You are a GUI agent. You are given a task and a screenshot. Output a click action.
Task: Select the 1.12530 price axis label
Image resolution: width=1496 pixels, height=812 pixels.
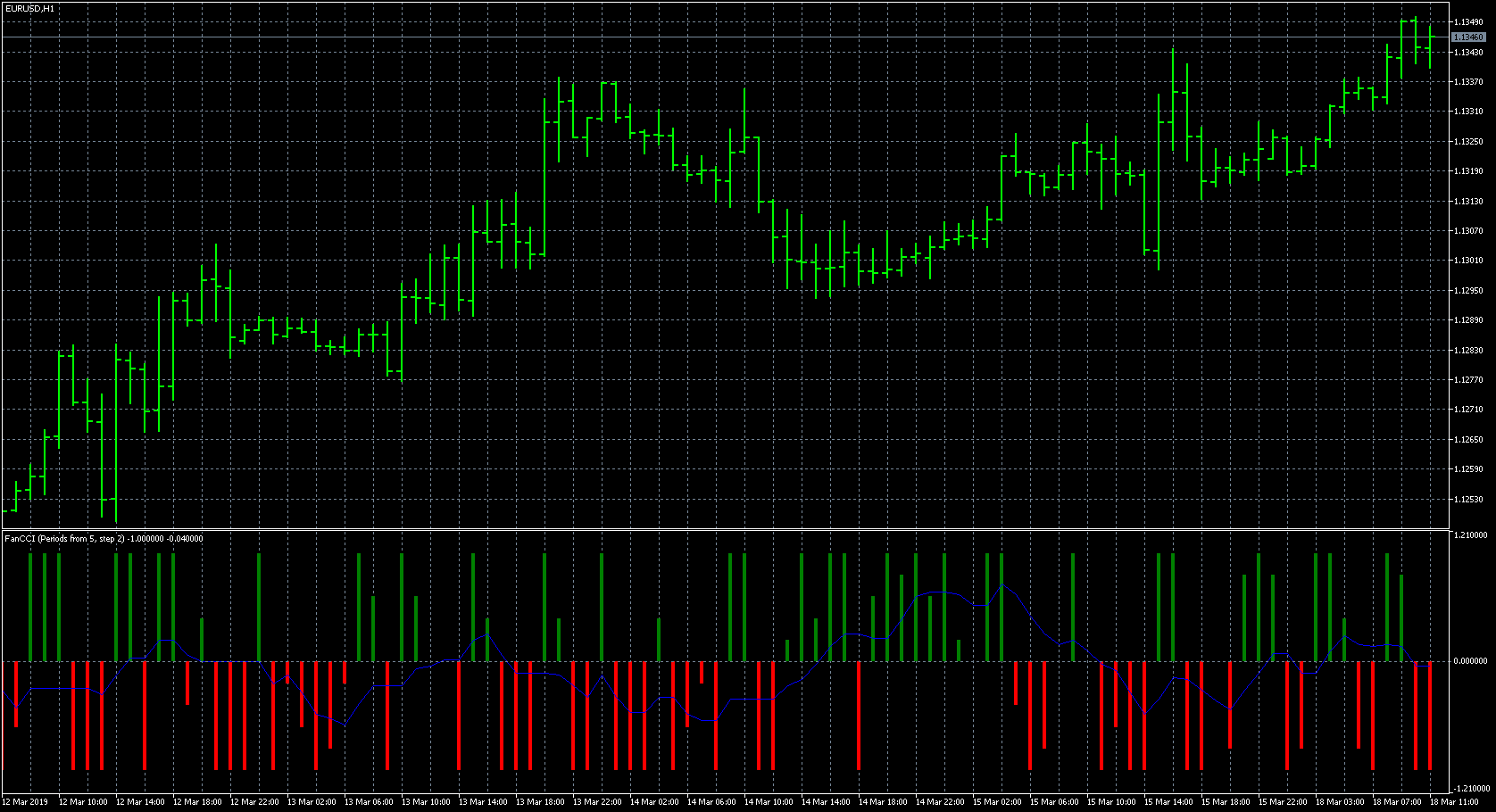(x=1468, y=500)
